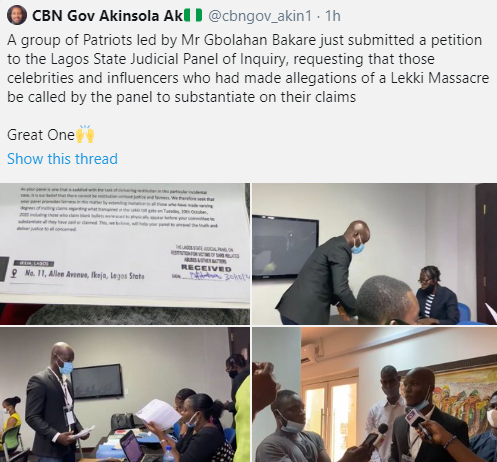Click the Nigerian flag emoji beside the name
497x462 pixels.
tap(193, 15)
